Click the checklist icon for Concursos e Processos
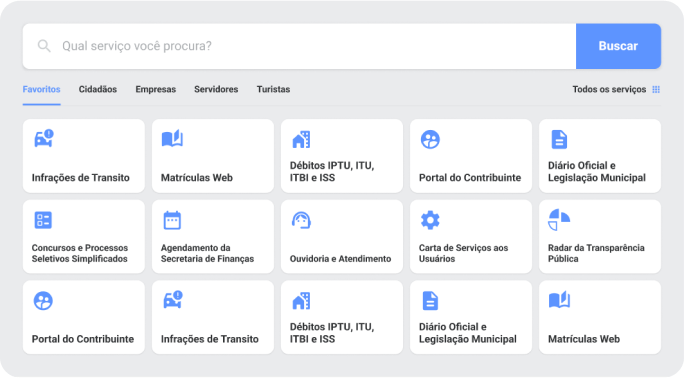This screenshot has width=684, height=378. tap(43, 220)
